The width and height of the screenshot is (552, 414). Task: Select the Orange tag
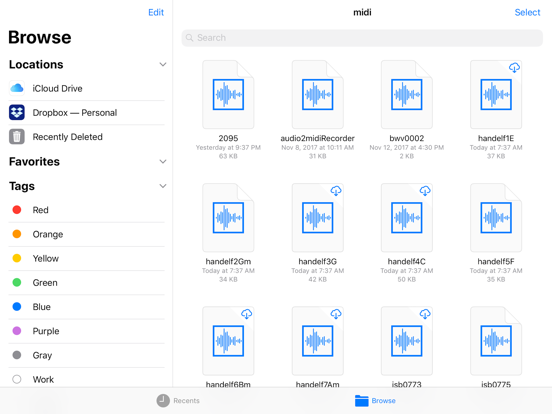[x=87, y=234]
